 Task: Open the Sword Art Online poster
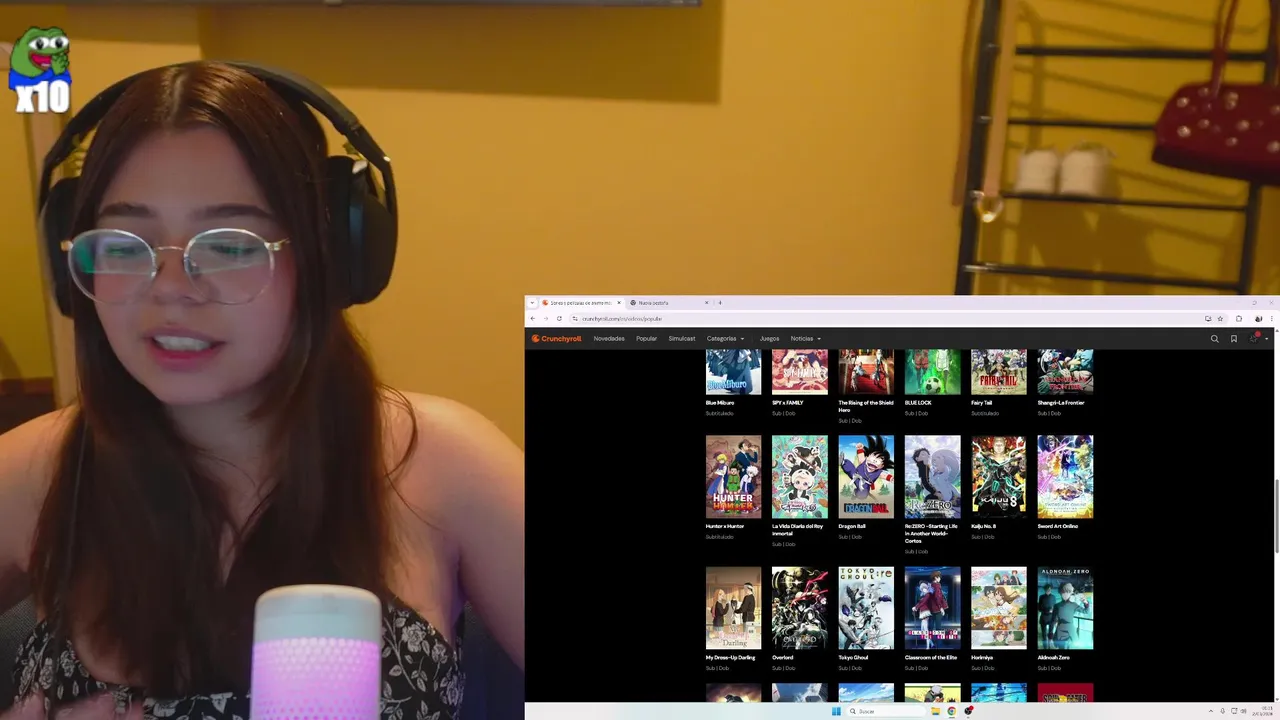pos(1065,476)
